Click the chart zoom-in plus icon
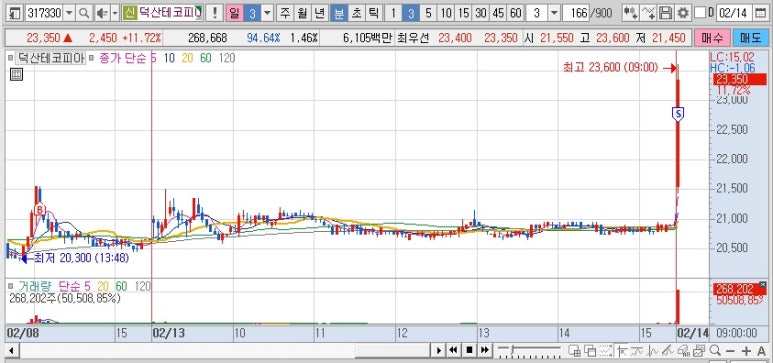Viewport: 773px width, 363px height. (x=746, y=351)
